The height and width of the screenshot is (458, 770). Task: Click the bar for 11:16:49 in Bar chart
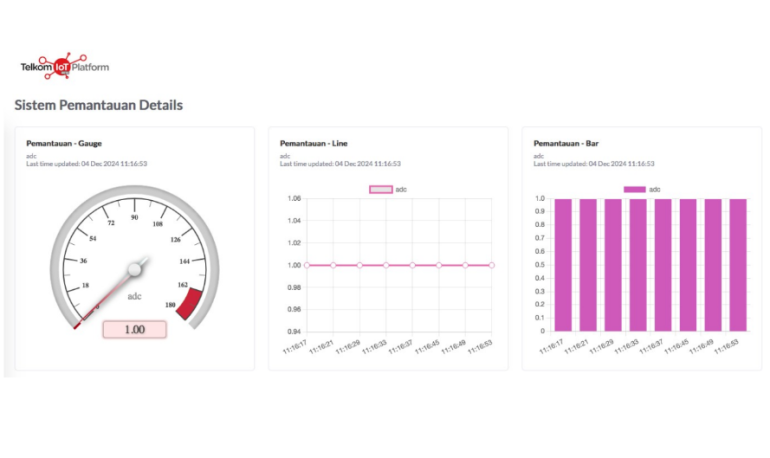coord(713,265)
